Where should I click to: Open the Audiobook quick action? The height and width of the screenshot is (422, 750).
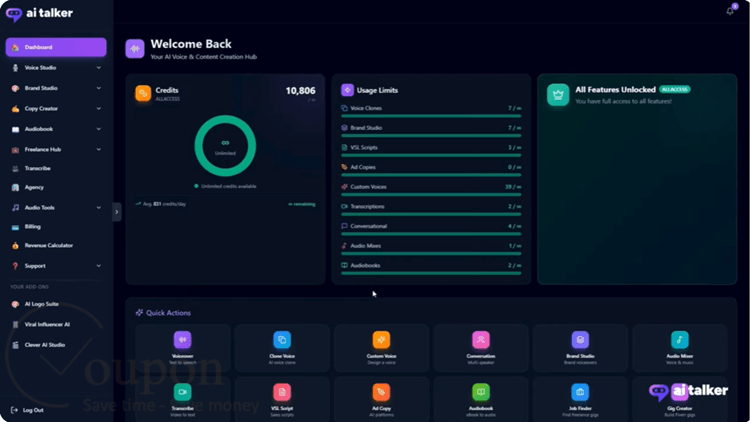(481, 400)
